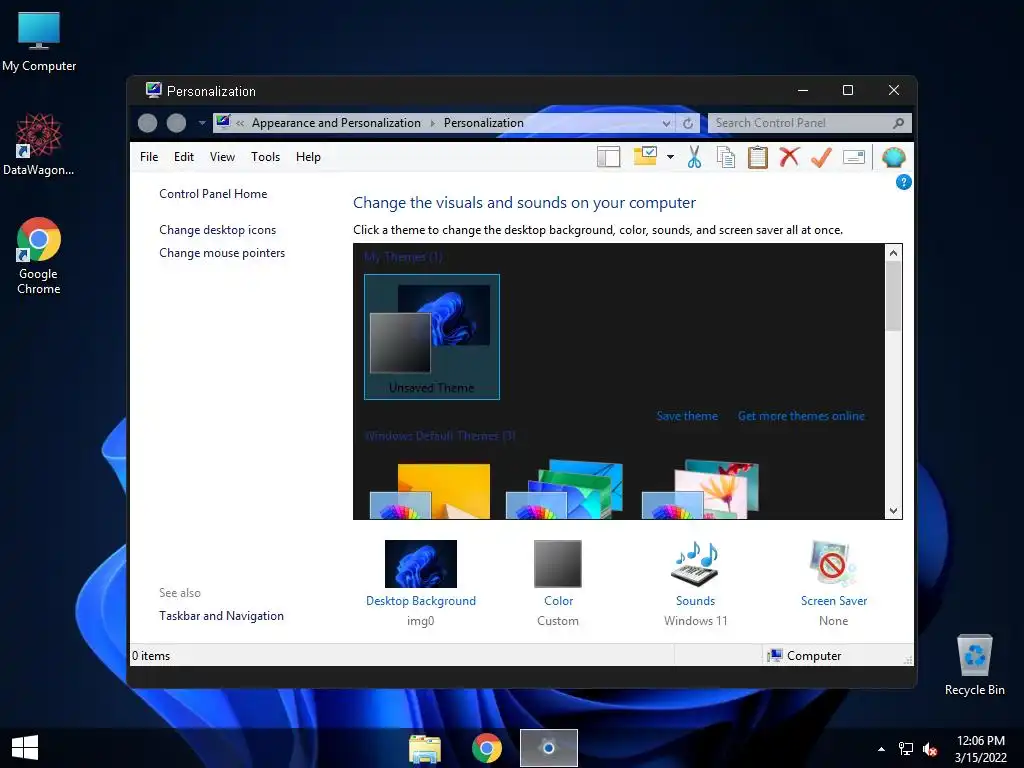Click the Desktop Background text link
Screen dimensions: 1024x768
[421, 601]
